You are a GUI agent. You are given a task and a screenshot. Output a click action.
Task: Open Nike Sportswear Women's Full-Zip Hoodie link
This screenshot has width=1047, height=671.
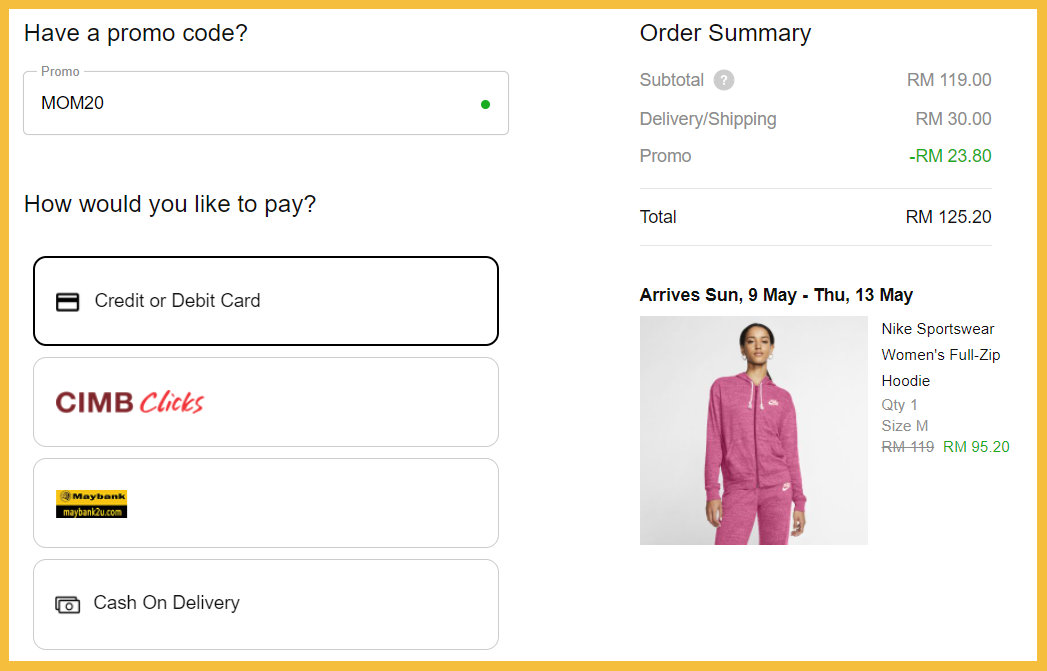[939, 355]
